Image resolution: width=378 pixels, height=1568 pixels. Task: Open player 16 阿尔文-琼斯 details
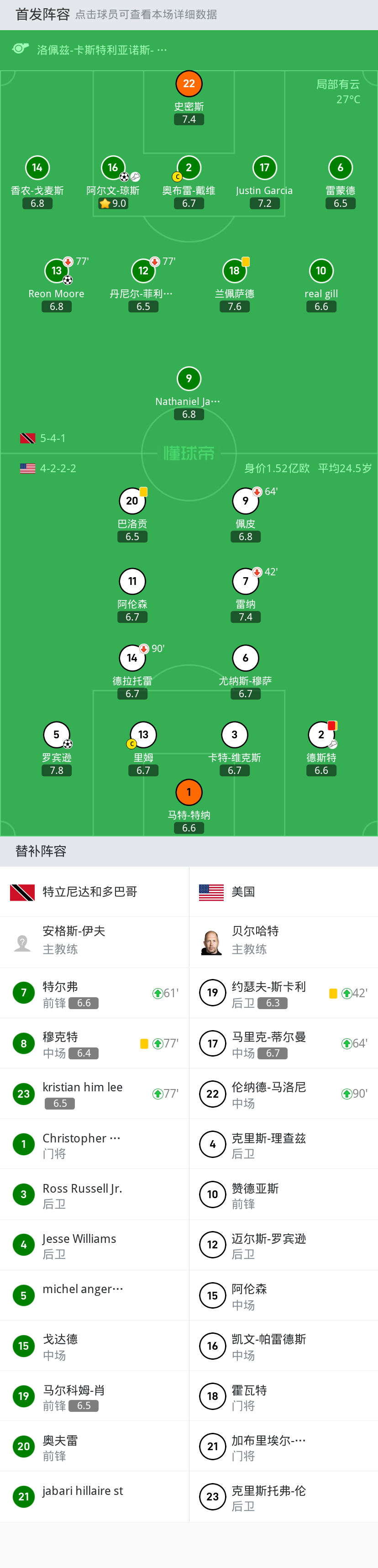pos(113,168)
